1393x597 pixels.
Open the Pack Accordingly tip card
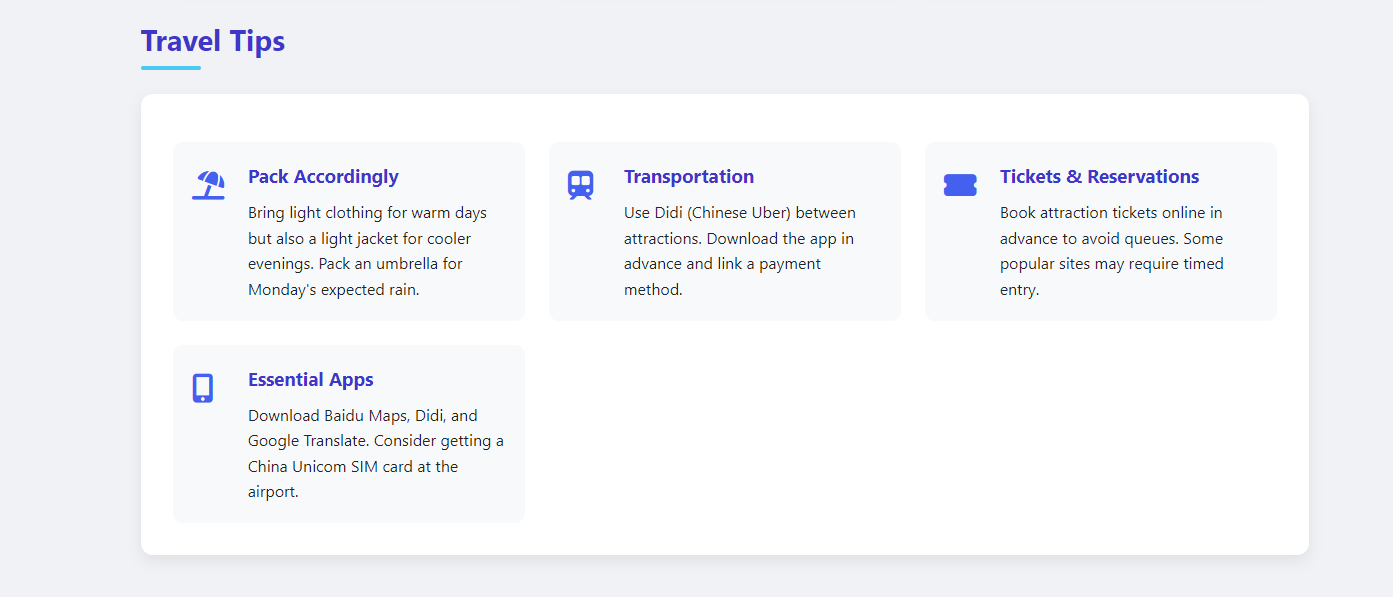point(349,231)
